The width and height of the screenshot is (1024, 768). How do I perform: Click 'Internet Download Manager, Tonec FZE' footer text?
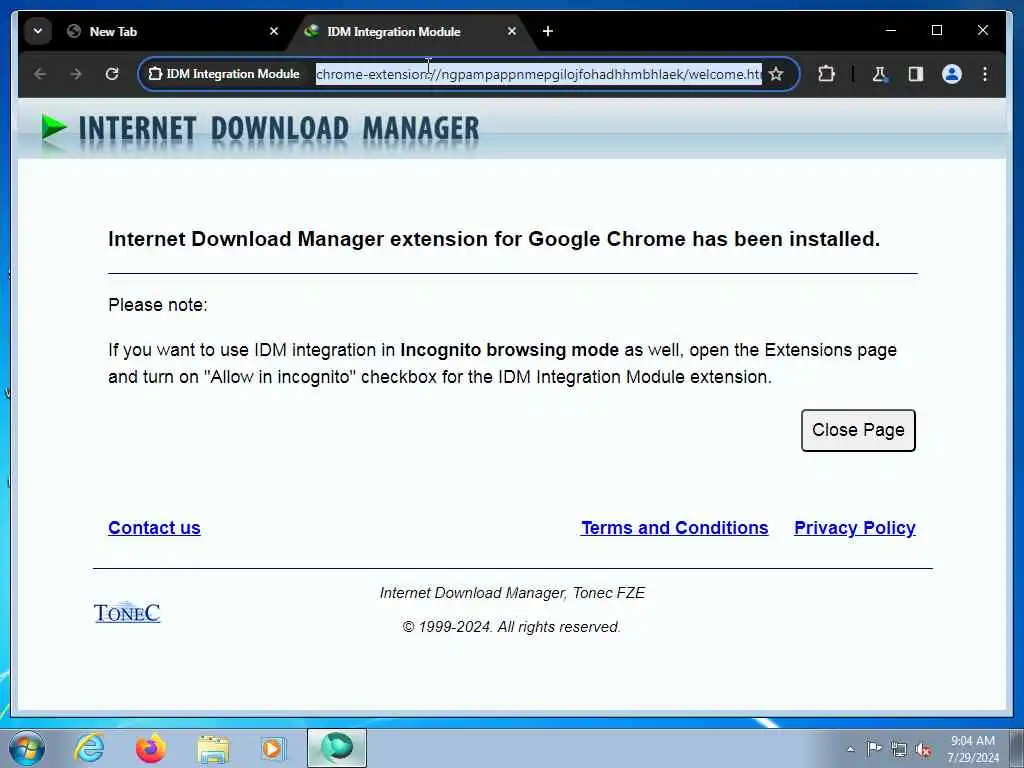(x=512, y=593)
